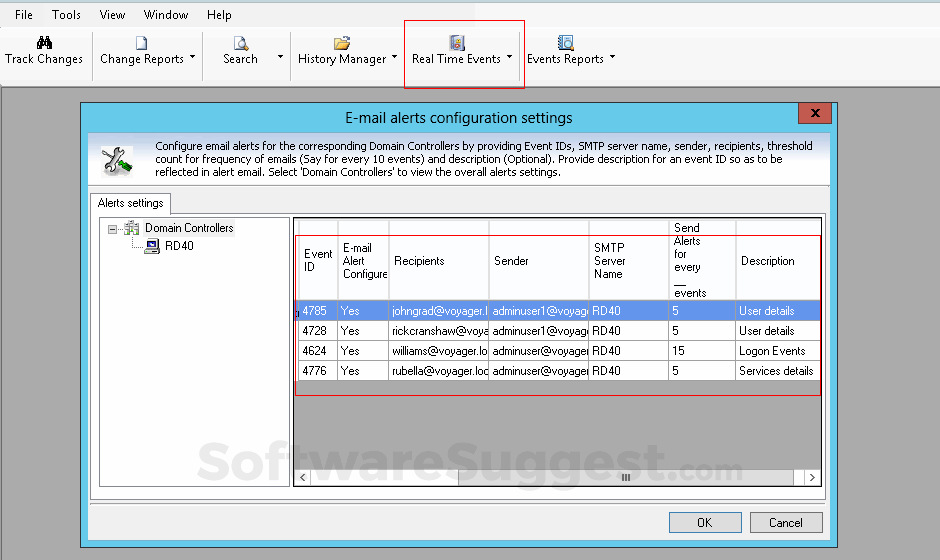Screen dimensions: 940x560
Task: Click the OK button
Action: coord(705,523)
